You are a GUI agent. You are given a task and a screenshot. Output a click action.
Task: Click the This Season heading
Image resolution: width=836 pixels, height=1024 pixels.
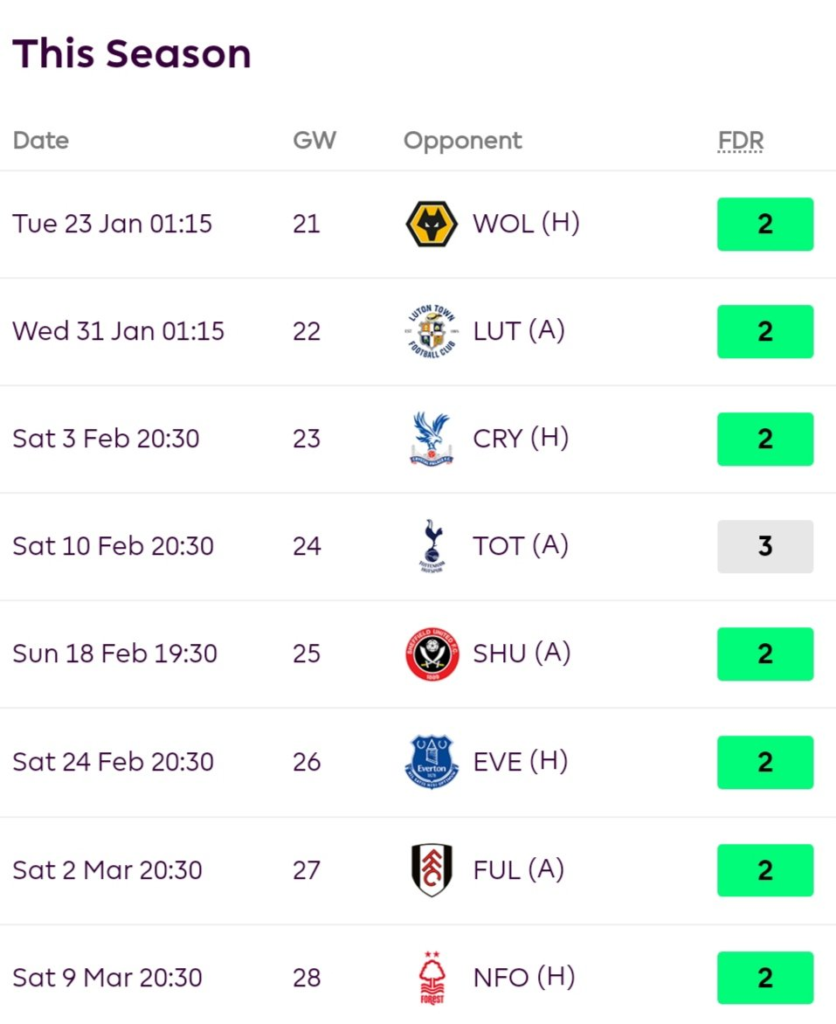pyautogui.click(x=132, y=54)
